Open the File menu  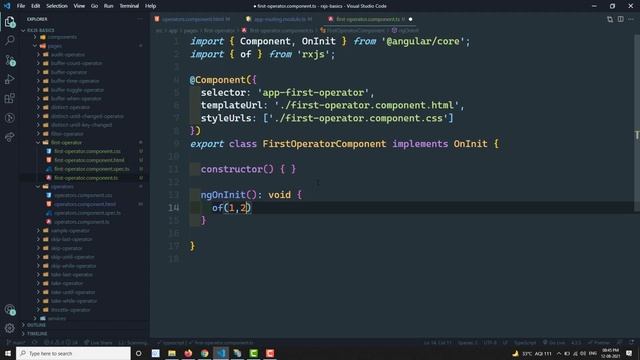21,6
